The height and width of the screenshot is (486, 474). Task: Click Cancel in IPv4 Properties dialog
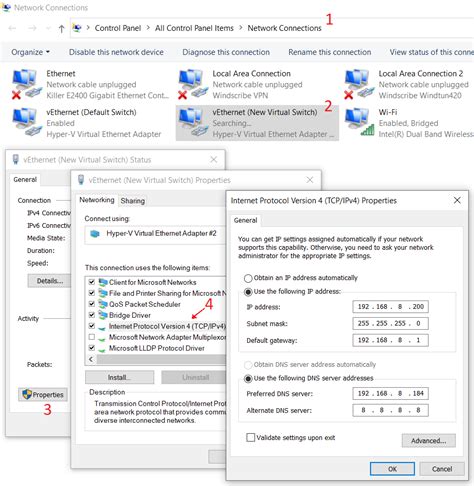pyautogui.click(x=442, y=469)
